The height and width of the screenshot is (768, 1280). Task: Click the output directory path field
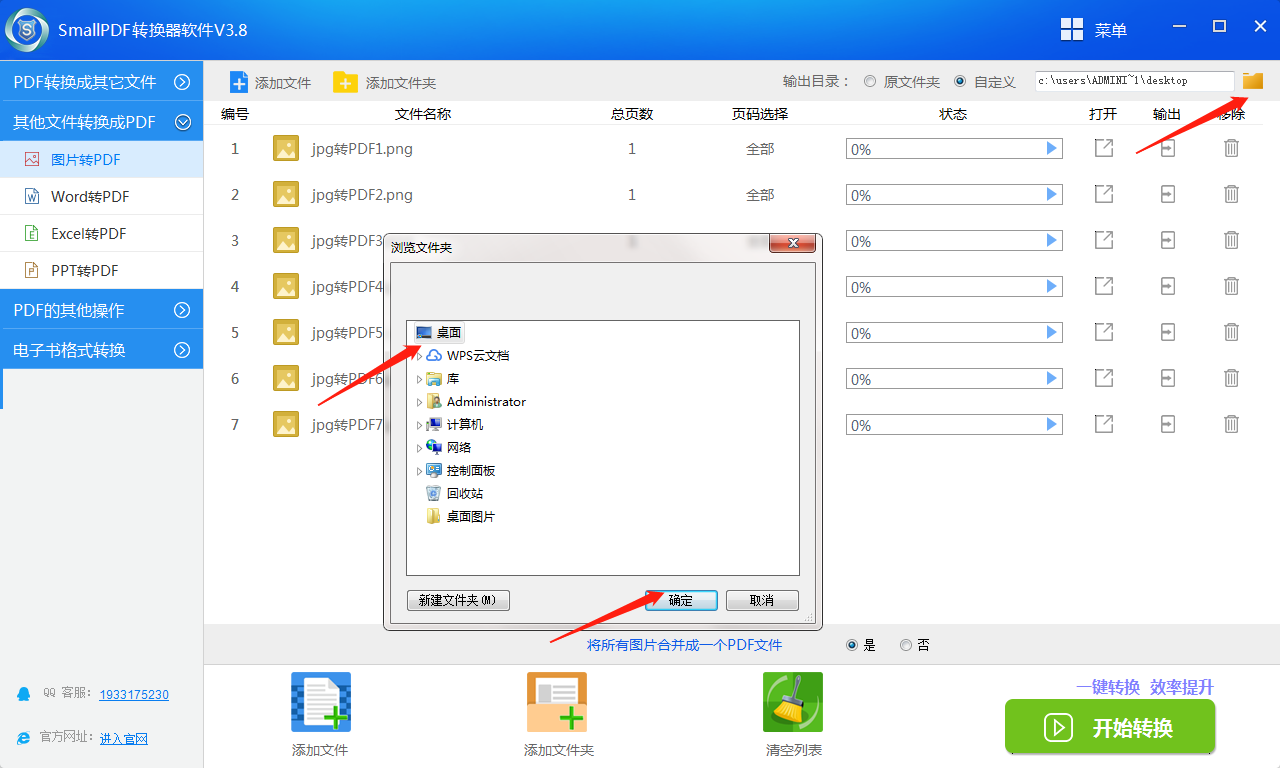tap(1134, 81)
